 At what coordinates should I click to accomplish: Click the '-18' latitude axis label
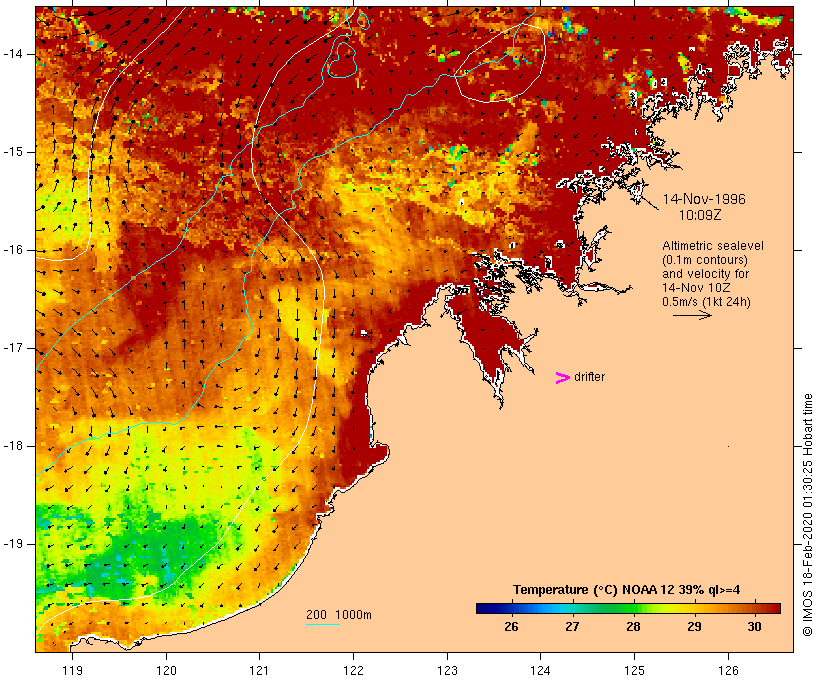(x=14, y=446)
